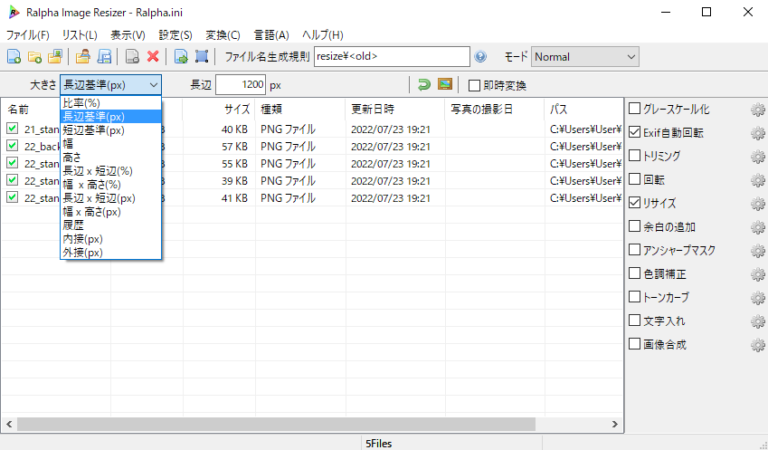Click the 長辺 pixel value input field

click(x=240, y=85)
